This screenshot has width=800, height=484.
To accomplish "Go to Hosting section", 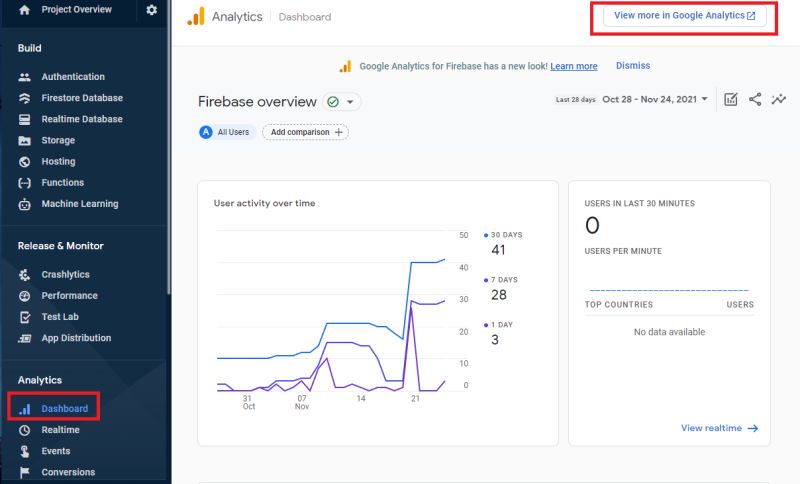I will tap(58, 162).
